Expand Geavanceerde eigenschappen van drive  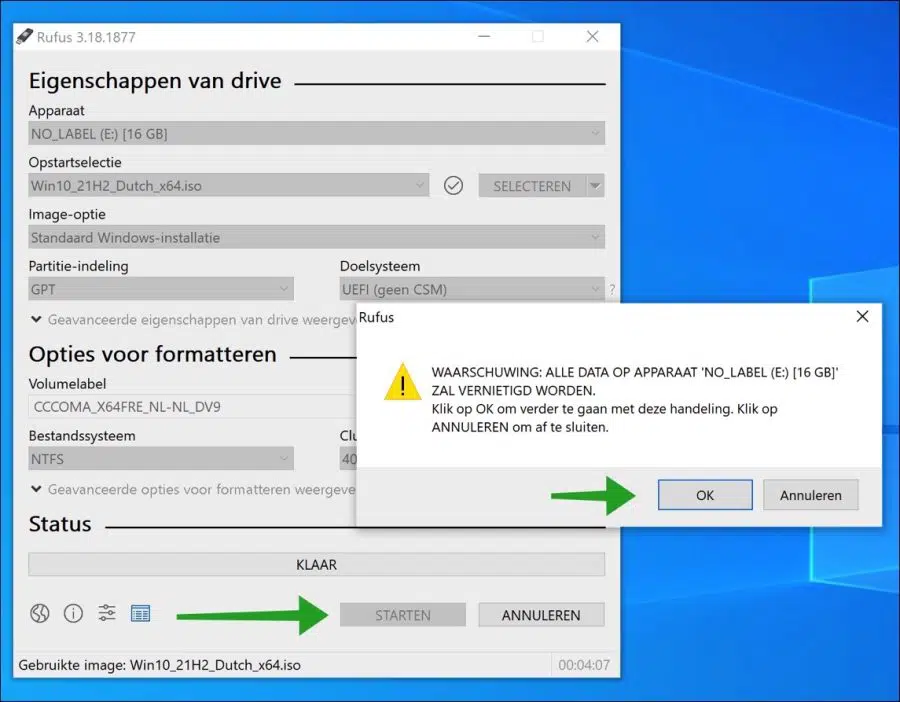click(x=193, y=320)
